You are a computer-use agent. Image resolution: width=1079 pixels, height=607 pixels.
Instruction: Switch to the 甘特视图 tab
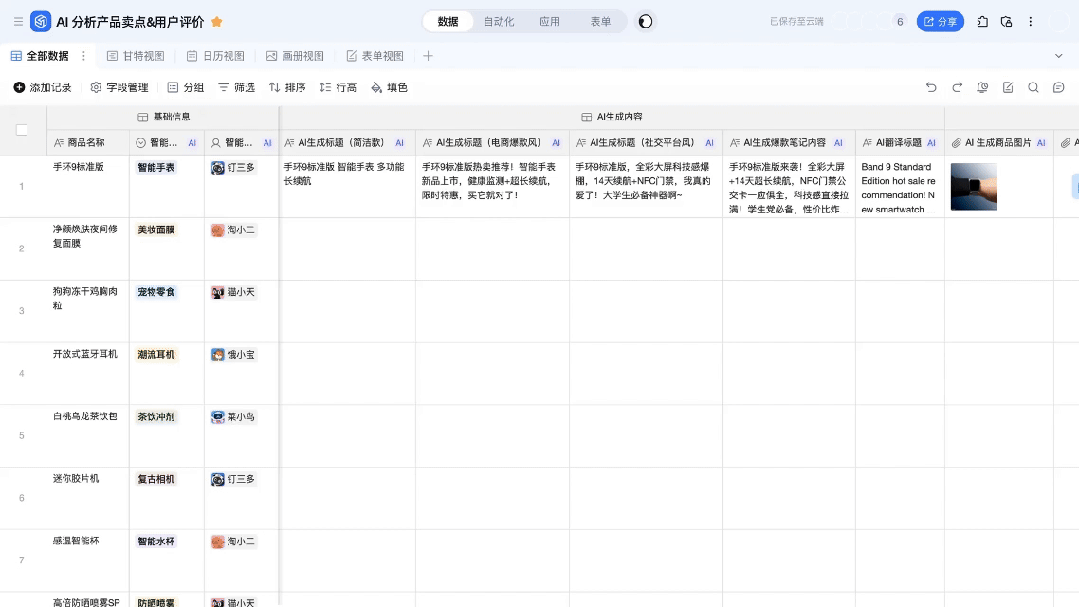point(135,56)
